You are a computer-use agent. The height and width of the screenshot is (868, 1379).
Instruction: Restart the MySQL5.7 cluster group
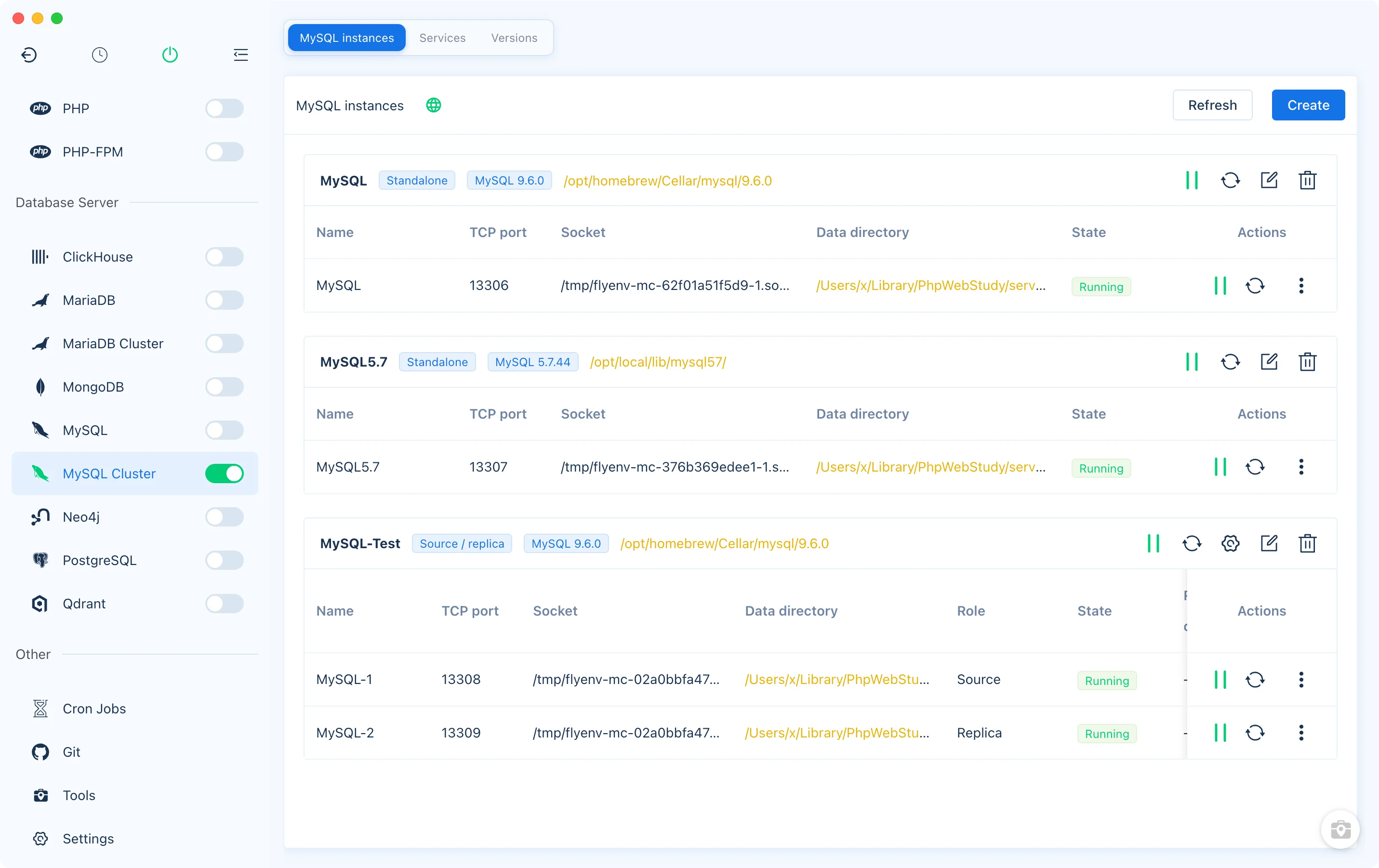coord(1230,362)
